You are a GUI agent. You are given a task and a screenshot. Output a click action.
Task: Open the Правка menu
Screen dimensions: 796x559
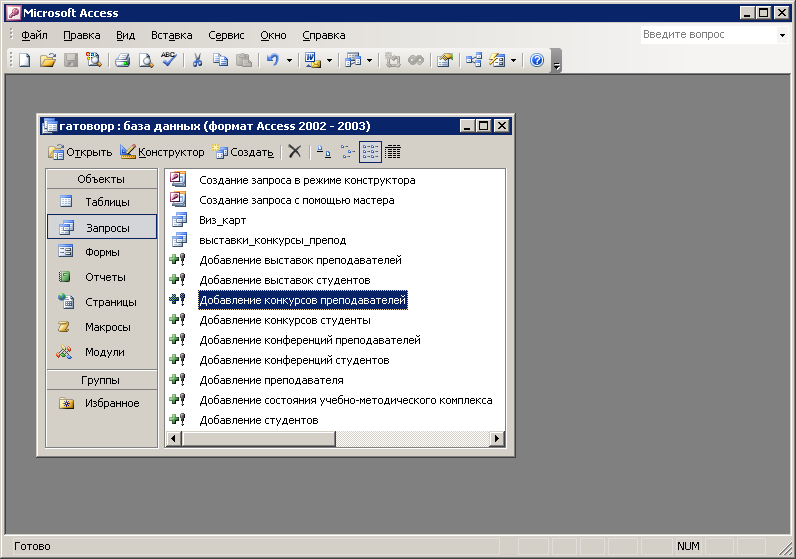[82, 35]
